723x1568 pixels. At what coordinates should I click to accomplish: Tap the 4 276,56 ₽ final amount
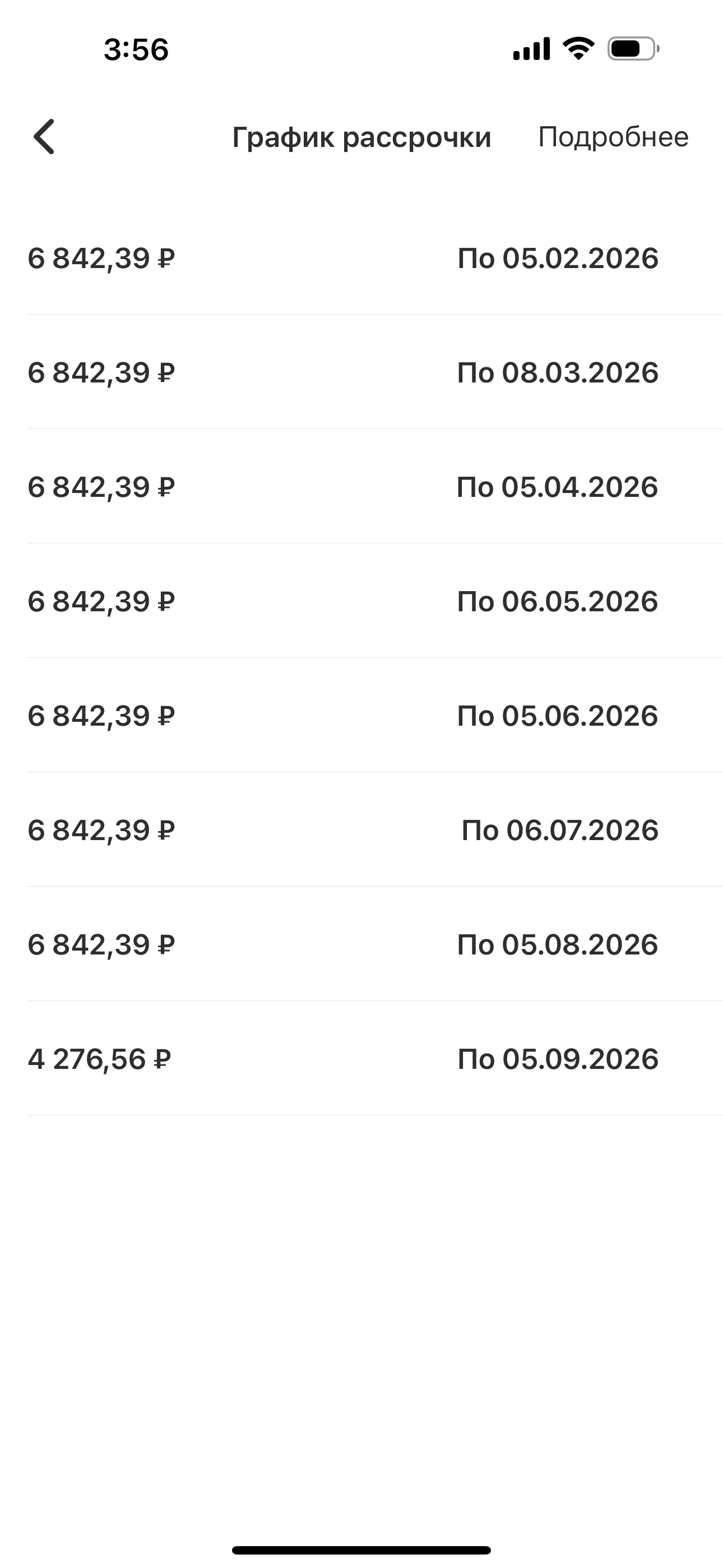pyautogui.click(x=99, y=1059)
